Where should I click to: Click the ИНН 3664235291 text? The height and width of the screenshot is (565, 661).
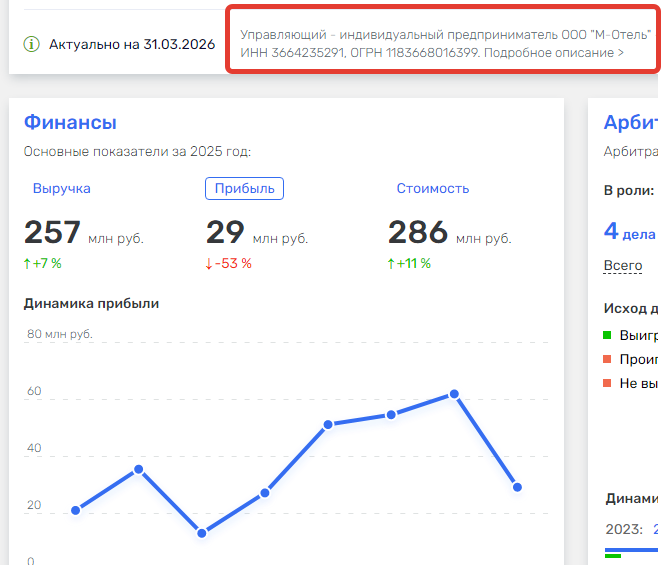(x=293, y=53)
